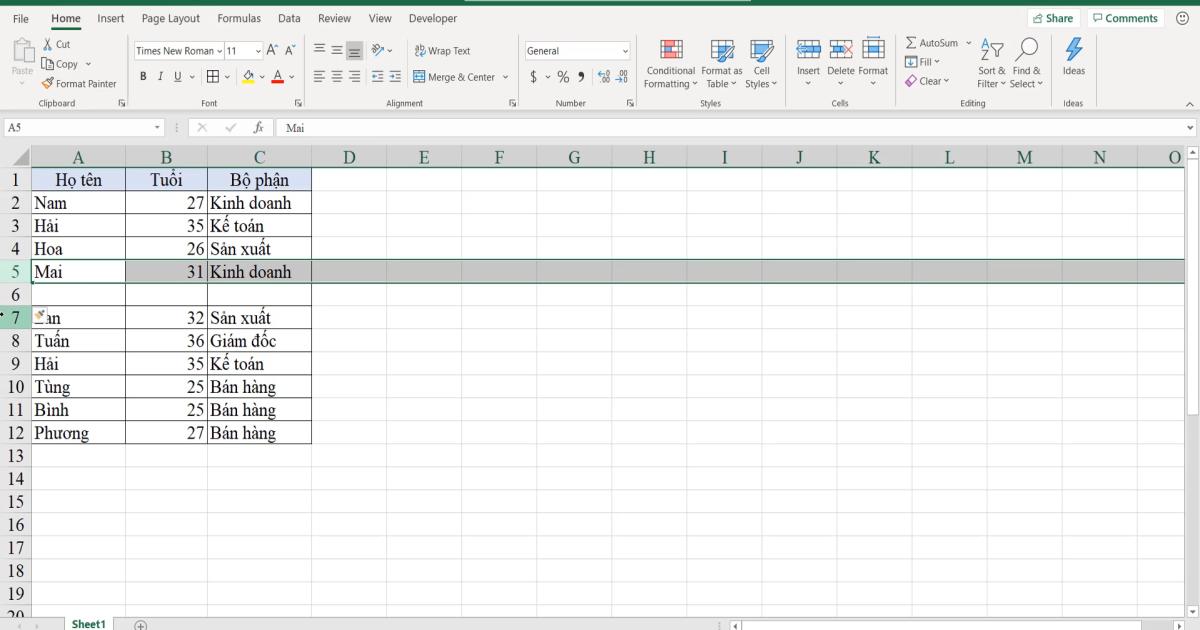The image size is (1200, 630).
Task: Open the Developer tab
Action: tap(432, 18)
